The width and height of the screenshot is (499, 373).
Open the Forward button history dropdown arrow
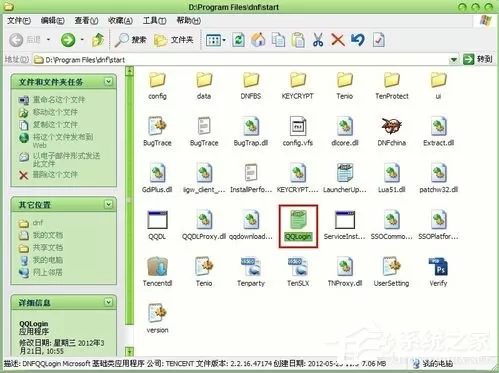coord(82,40)
